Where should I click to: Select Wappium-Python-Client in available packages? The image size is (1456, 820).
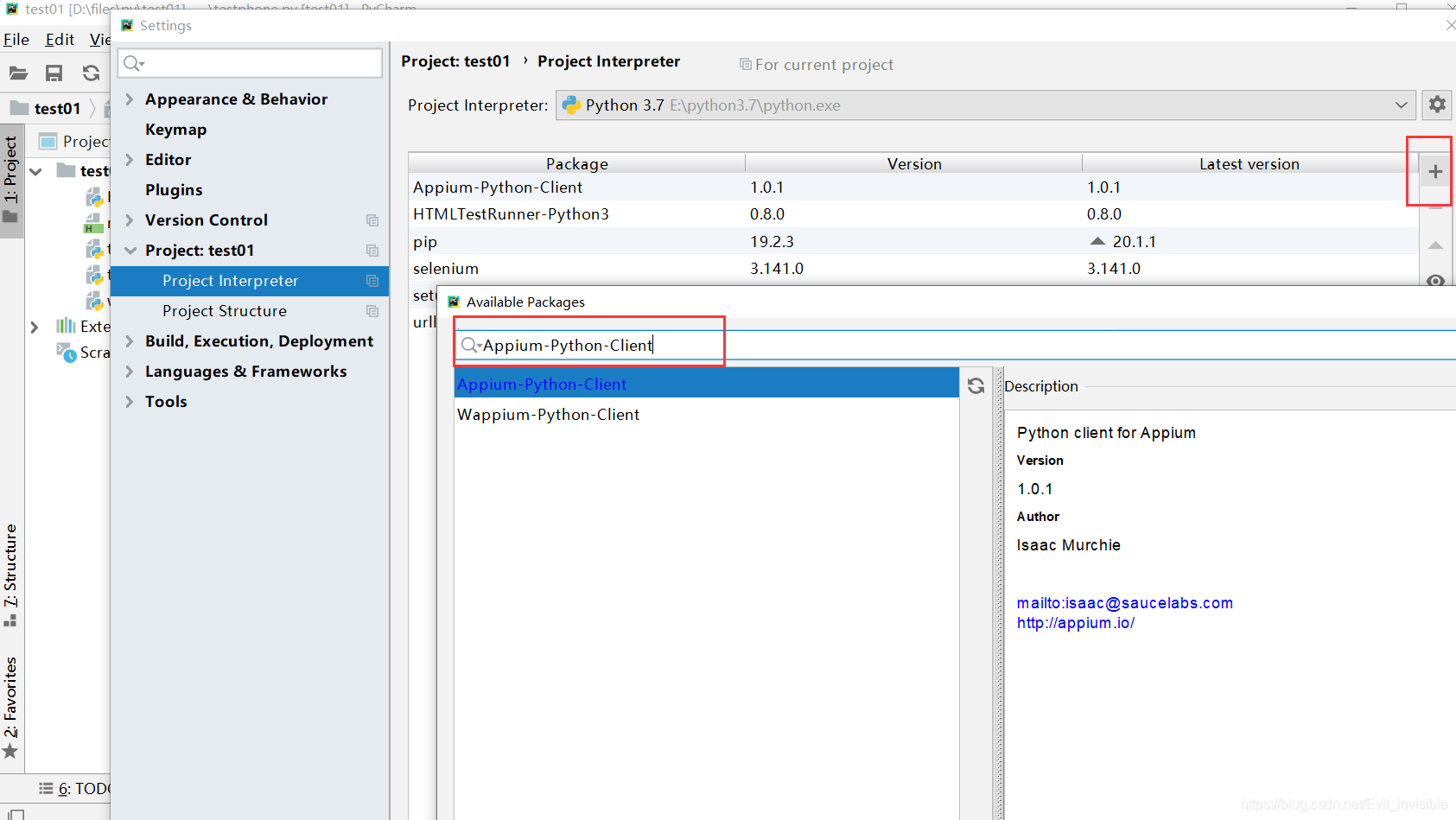coord(707,414)
